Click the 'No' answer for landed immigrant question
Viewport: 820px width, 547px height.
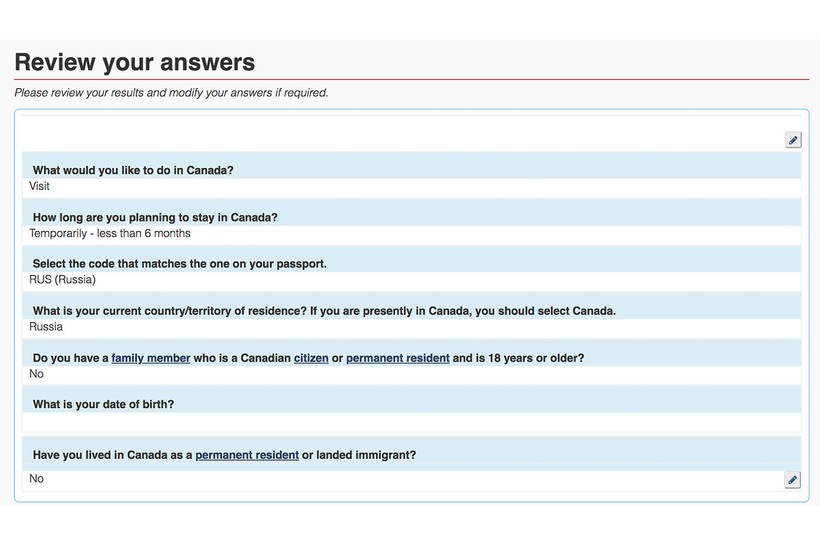point(36,478)
